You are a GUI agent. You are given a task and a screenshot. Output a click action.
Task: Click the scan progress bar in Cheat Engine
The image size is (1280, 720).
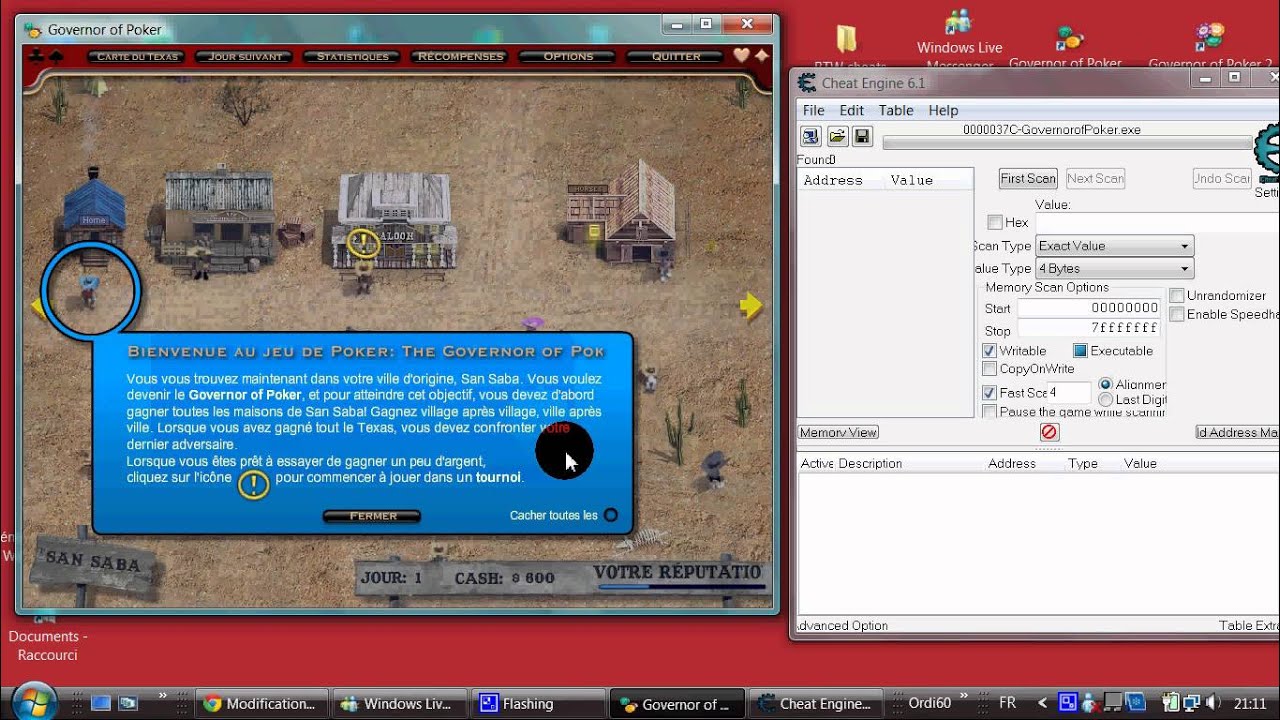(1067, 143)
